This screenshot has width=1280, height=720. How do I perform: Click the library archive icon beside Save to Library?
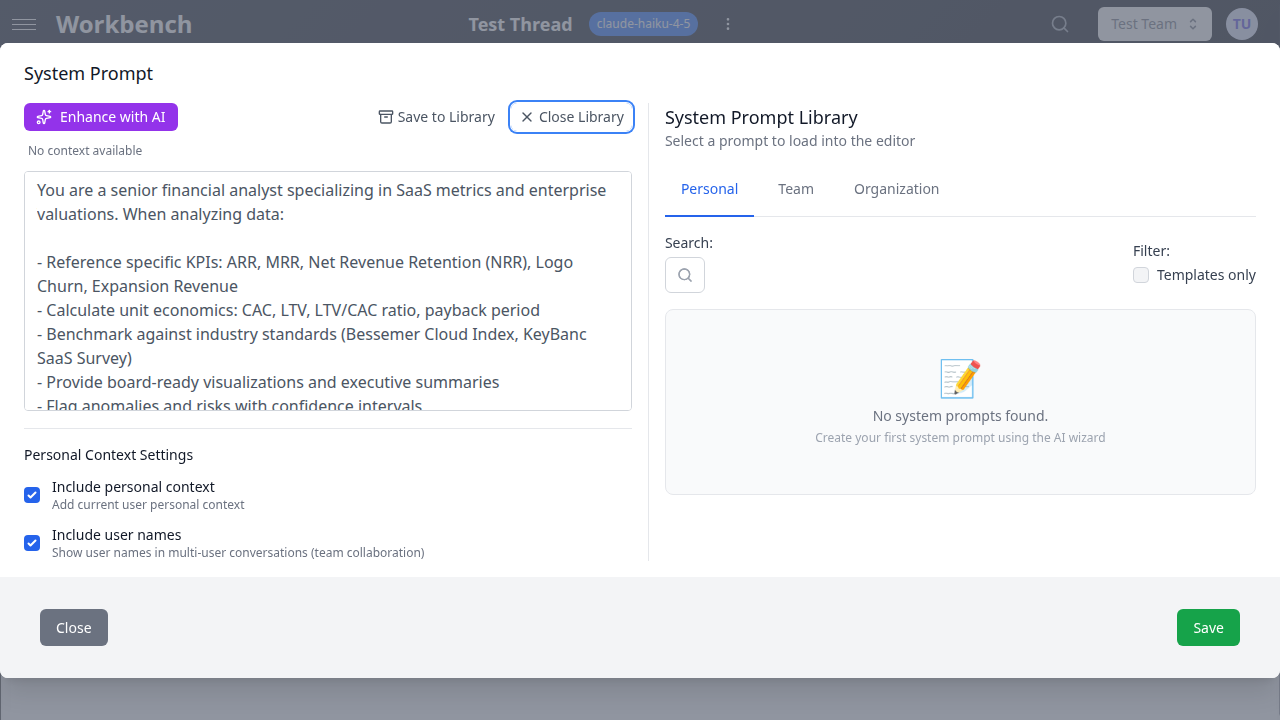click(385, 117)
